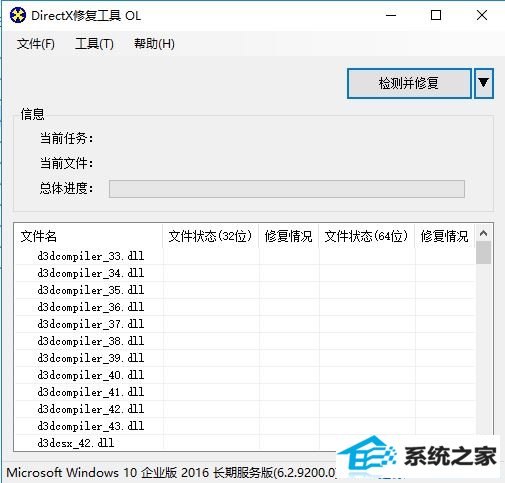Sort by the 文件名 column header
Viewport: 505px width, 483px height.
(89, 236)
